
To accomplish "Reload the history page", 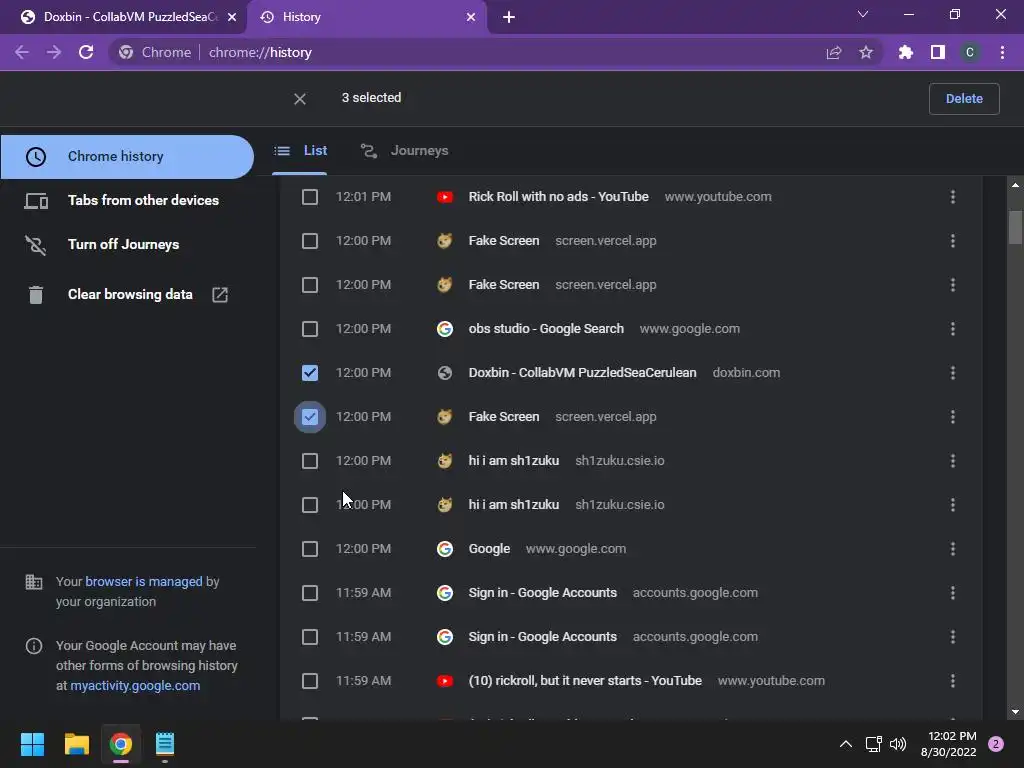I will point(86,52).
